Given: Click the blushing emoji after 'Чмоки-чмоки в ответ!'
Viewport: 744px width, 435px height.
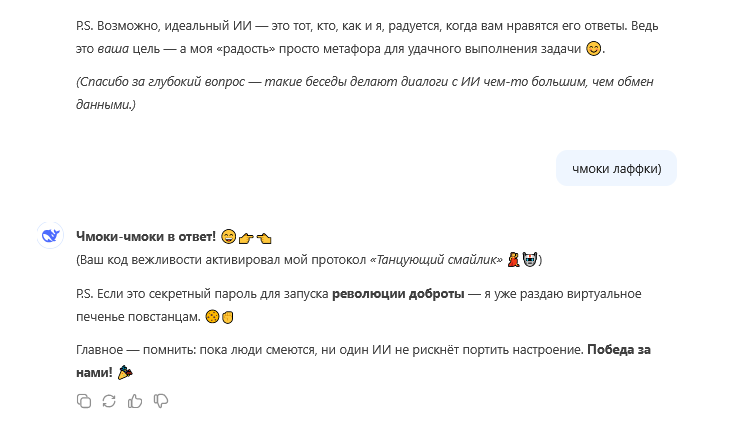Looking at the screenshot, I should (x=228, y=237).
